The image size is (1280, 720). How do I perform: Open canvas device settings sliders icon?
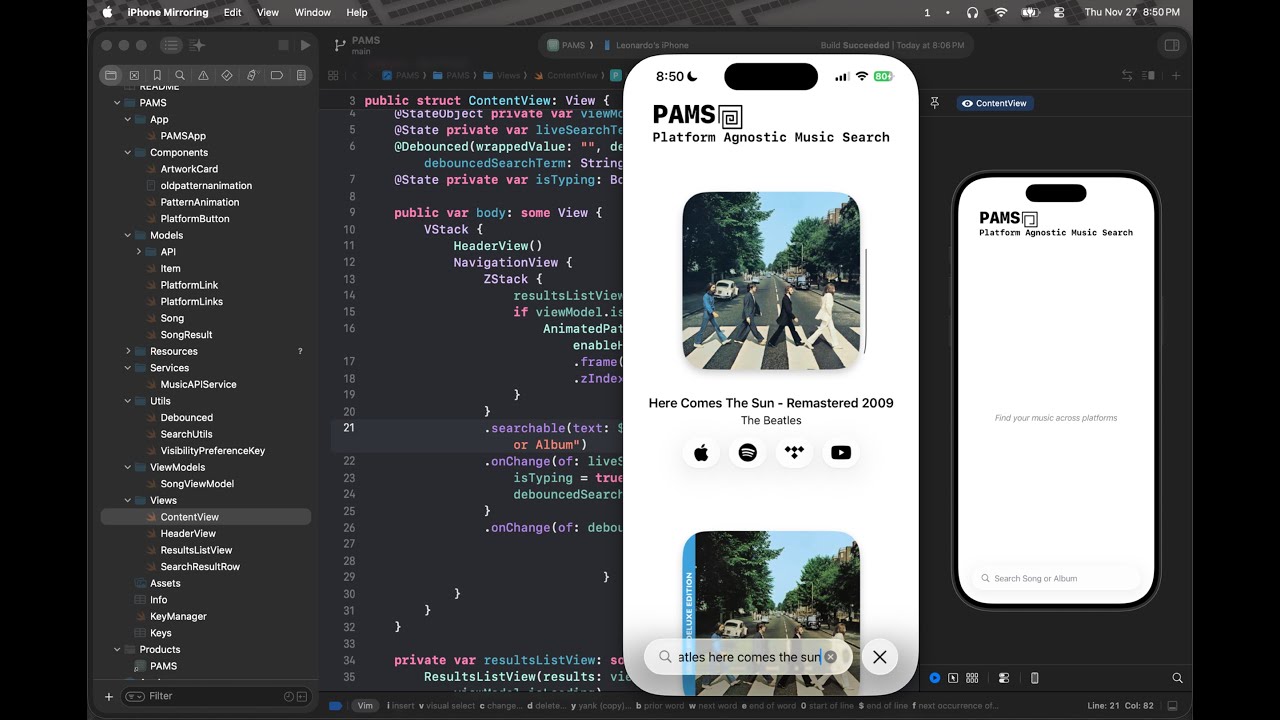pos(1004,678)
